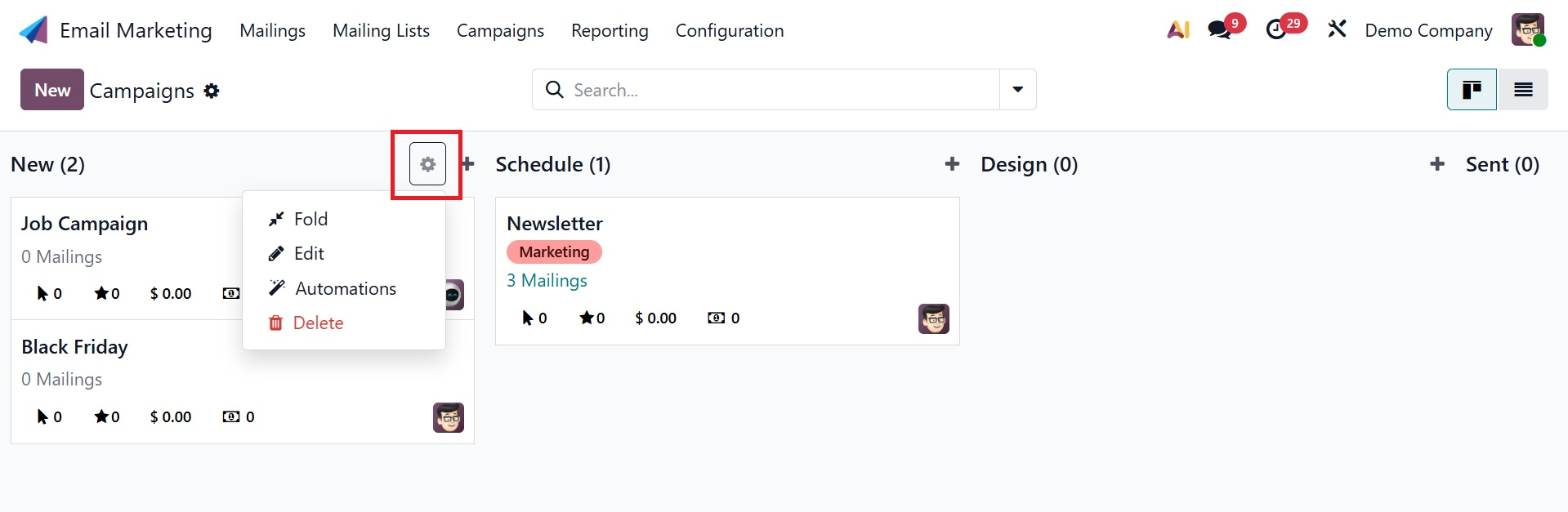This screenshot has width=1568, height=512.
Task: Open the chat messages icon
Action: coord(1220,30)
